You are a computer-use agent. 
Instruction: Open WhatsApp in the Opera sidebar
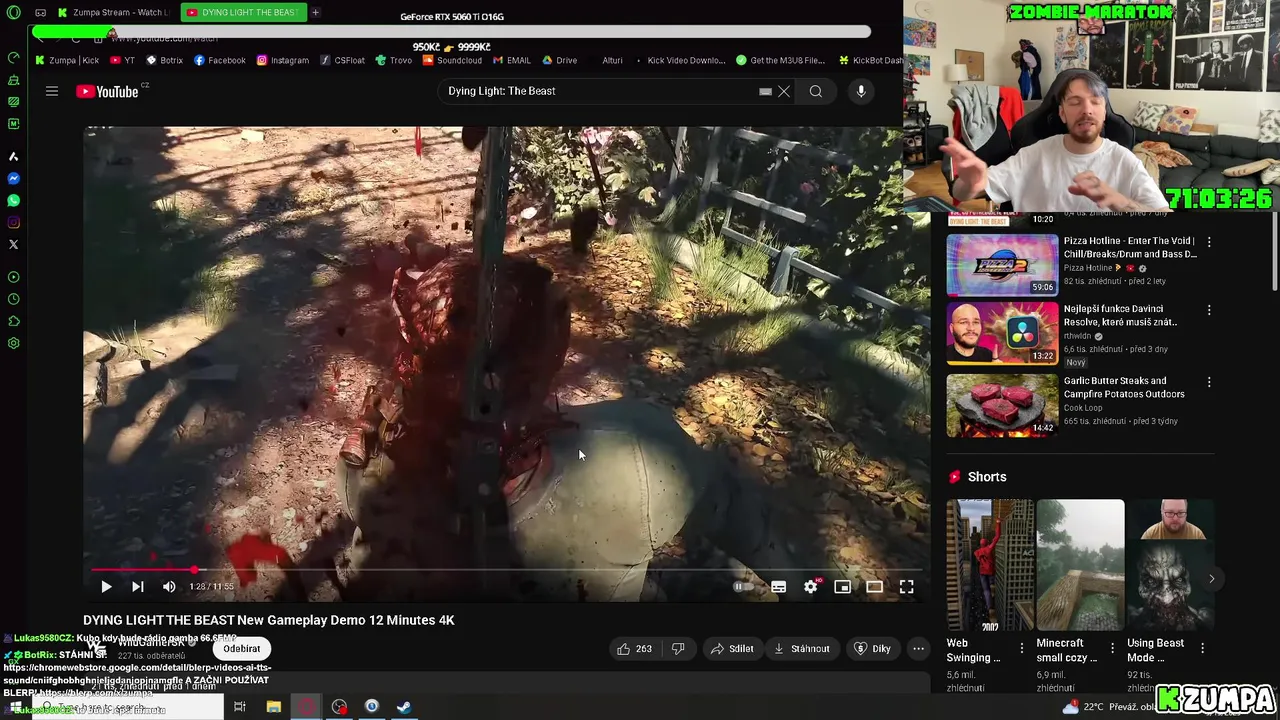(x=13, y=200)
